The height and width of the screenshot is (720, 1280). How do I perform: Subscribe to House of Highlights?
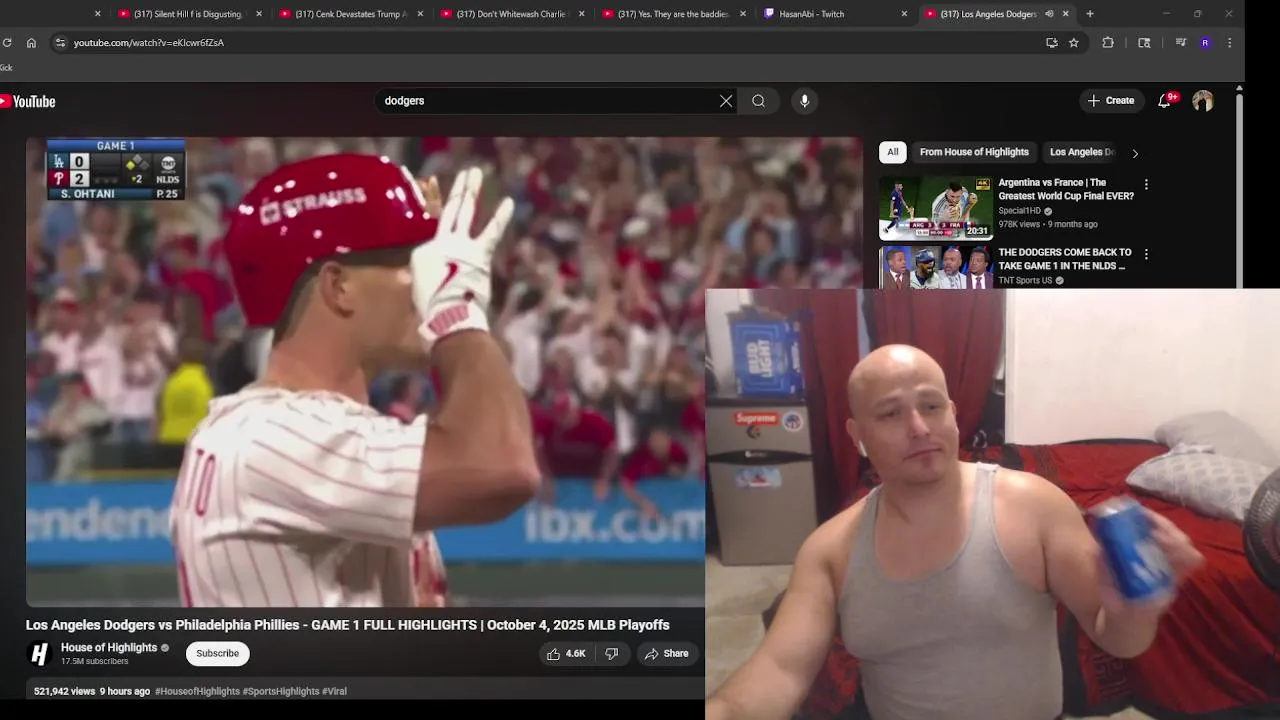(x=217, y=654)
